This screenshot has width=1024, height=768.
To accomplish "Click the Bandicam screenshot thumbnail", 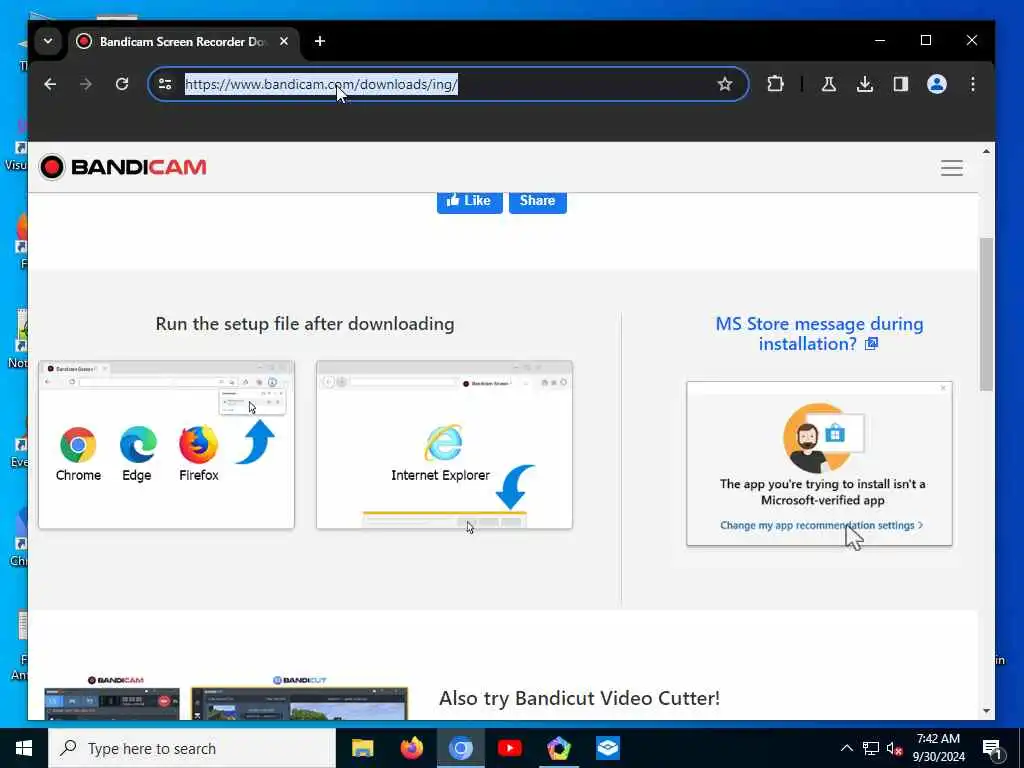I will [112, 703].
